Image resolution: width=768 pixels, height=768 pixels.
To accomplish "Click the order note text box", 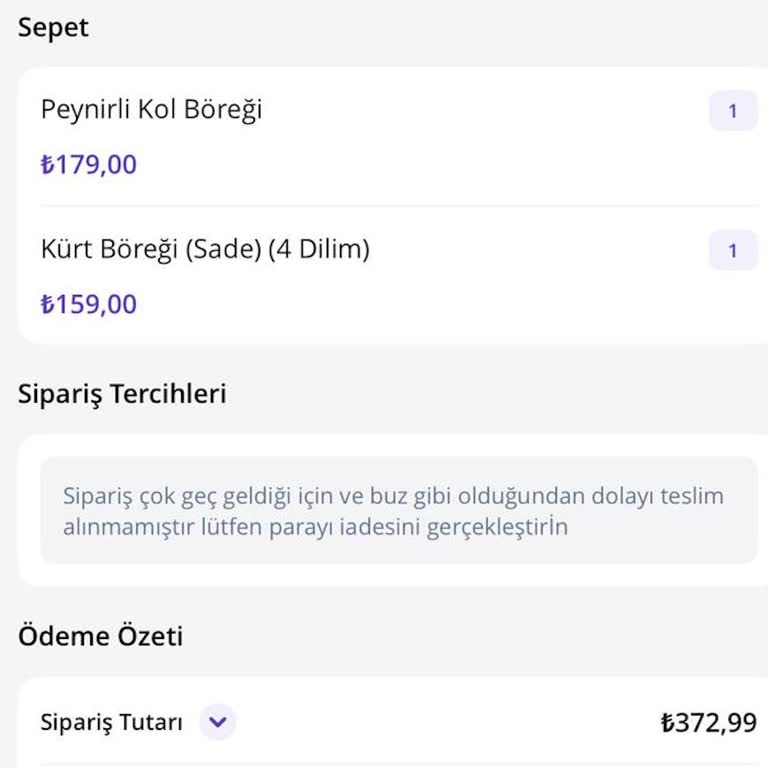I will pos(398,511).
